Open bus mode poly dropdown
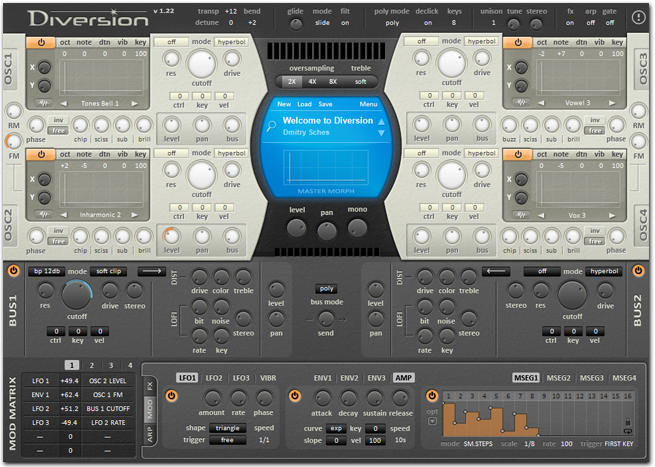This screenshot has height=467, width=655. [326, 289]
